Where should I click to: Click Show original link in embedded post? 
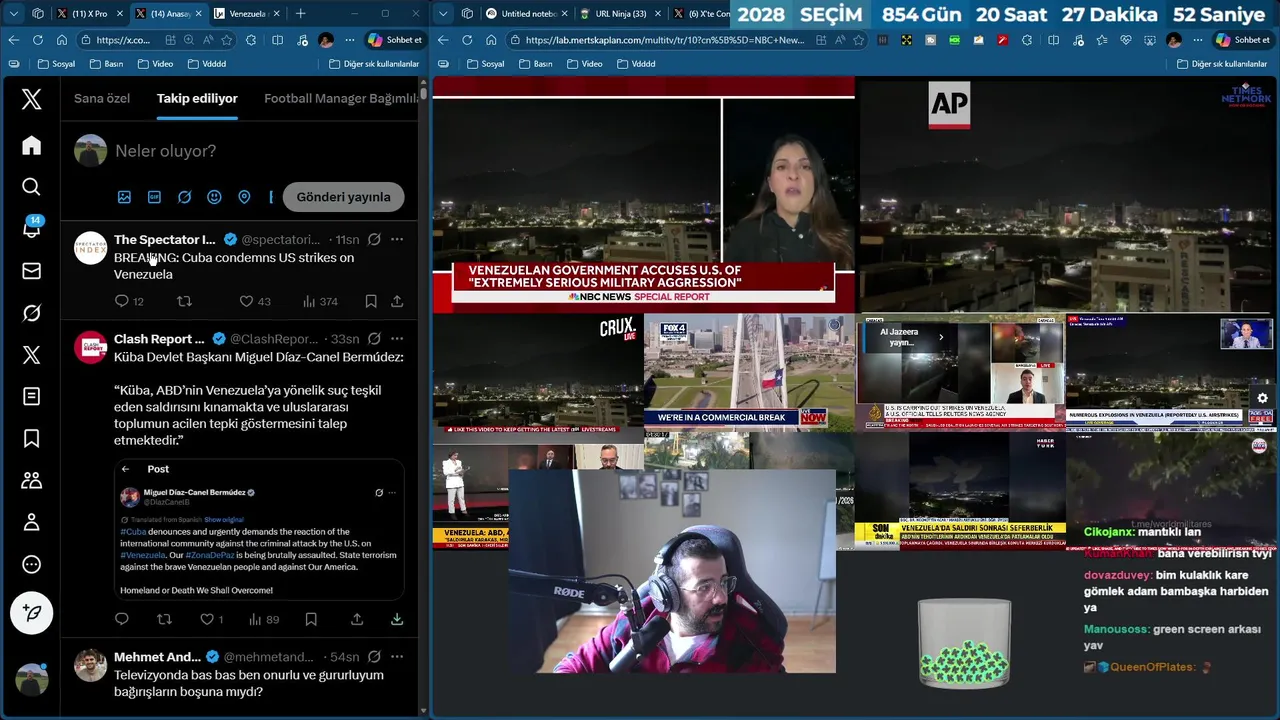(224, 520)
